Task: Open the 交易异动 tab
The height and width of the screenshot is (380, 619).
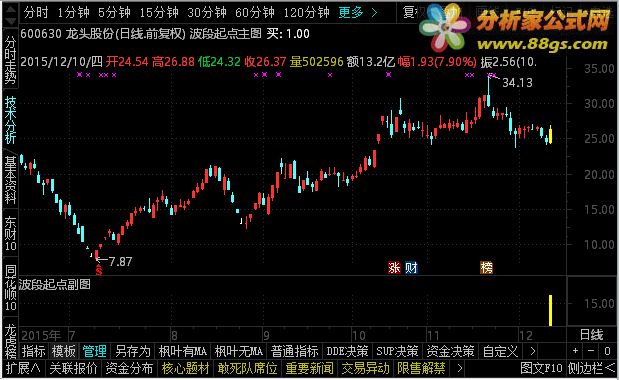Action: click(x=366, y=368)
